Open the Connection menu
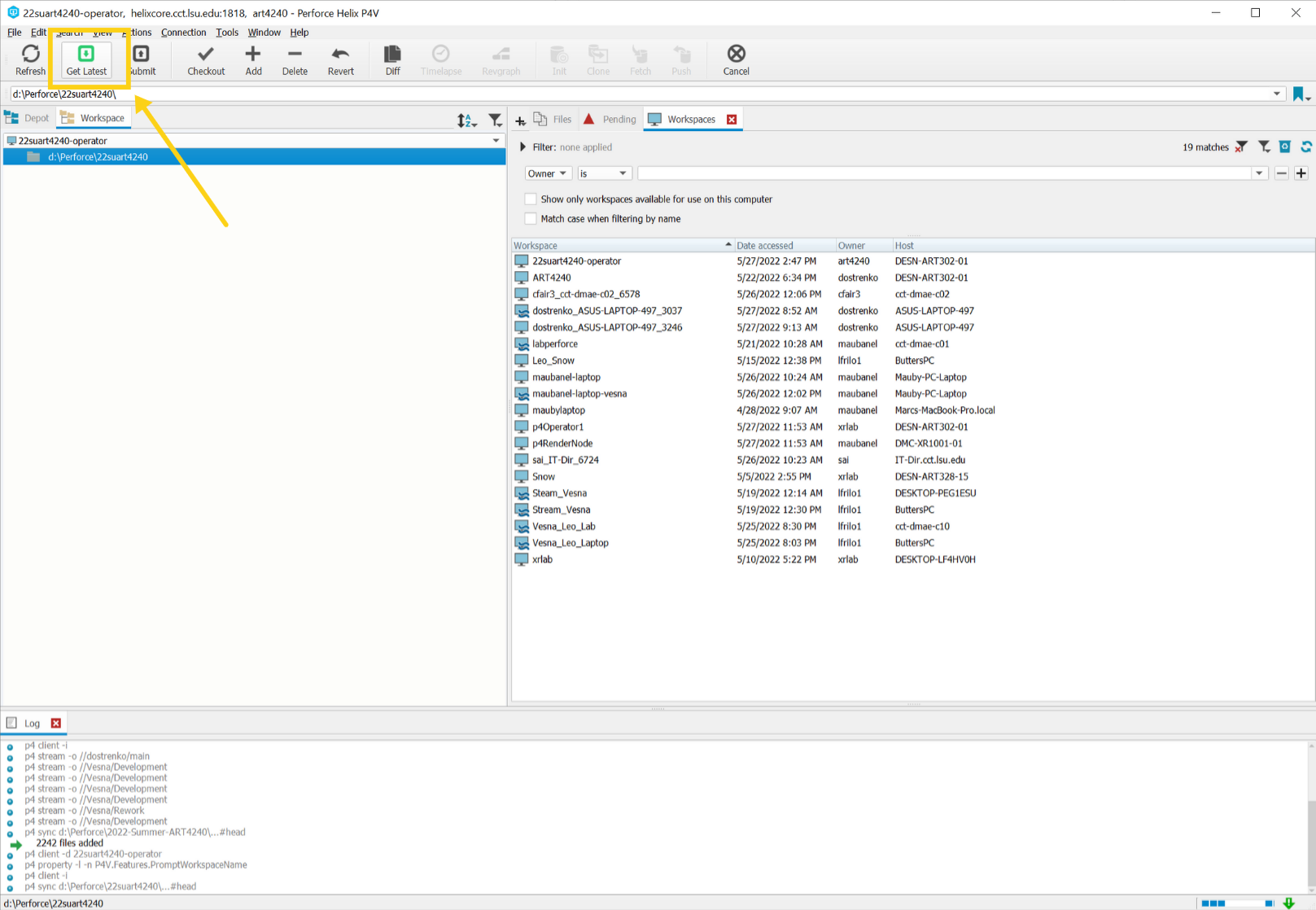Screen dimensions: 1316x910 point(183,33)
